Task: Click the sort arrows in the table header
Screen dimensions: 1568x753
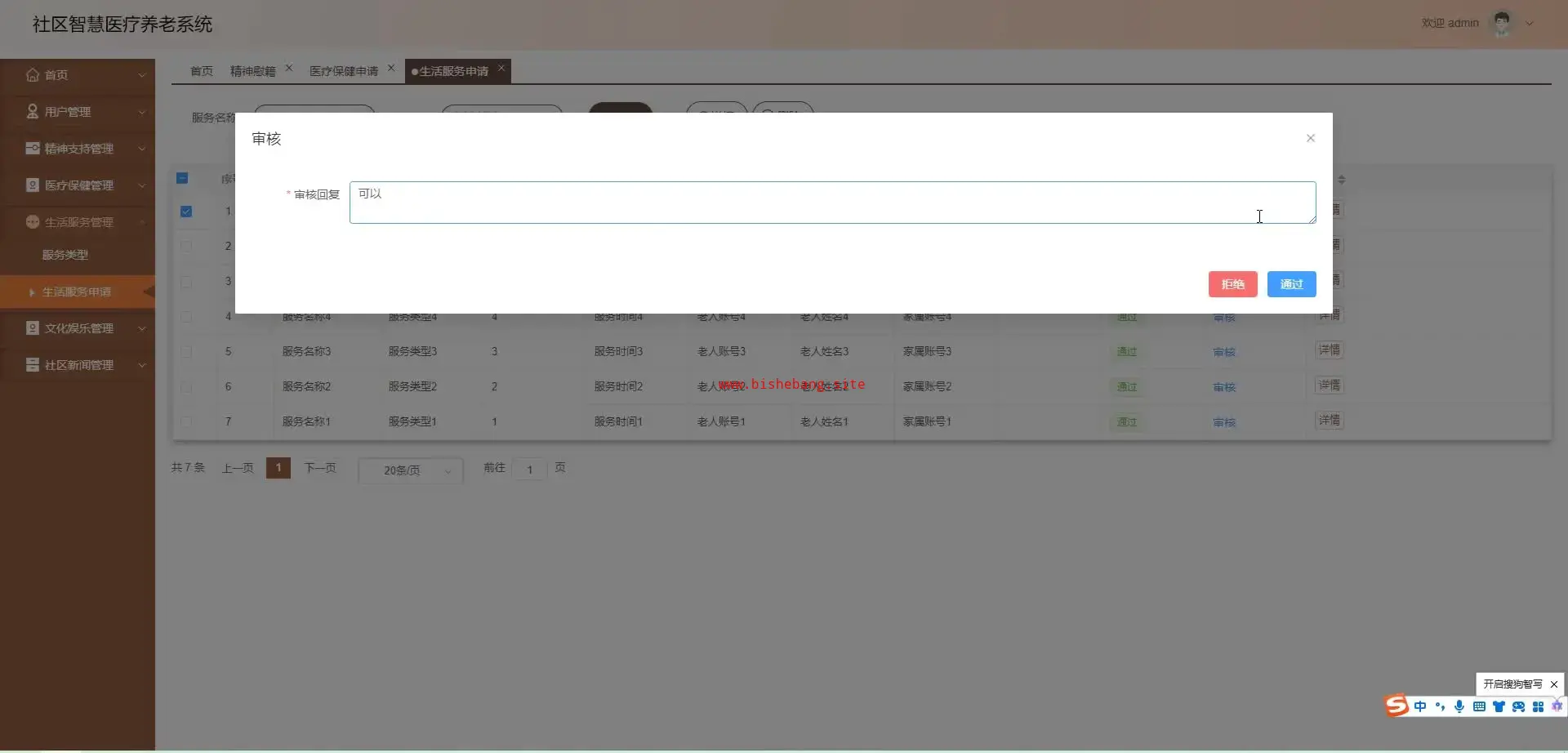Action: (1342, 179)
